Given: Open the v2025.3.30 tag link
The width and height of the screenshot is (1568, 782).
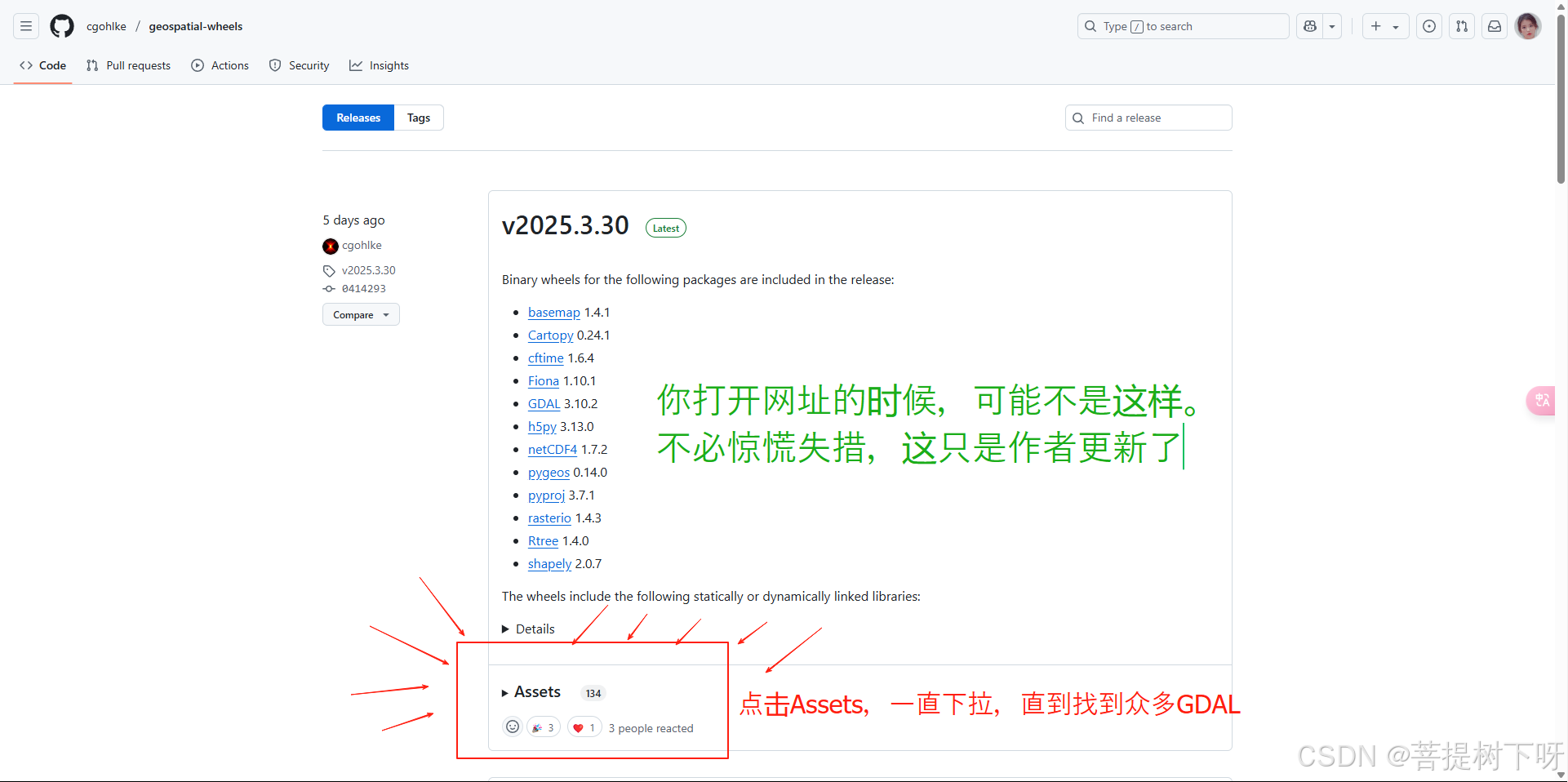Looking at the screenshot, I should click(x=368, y=270).
